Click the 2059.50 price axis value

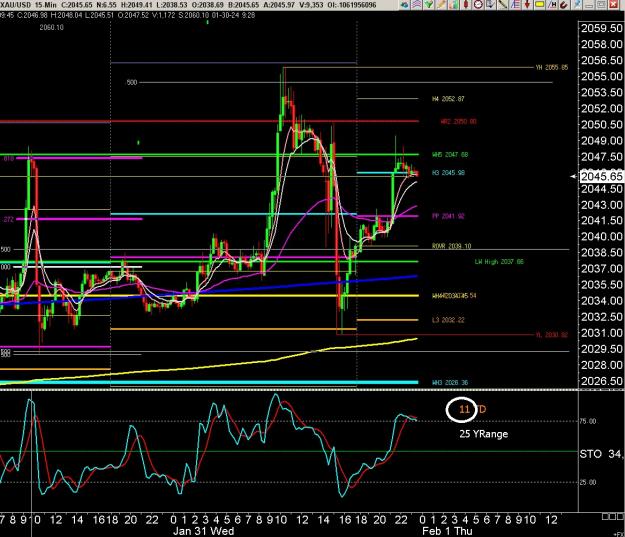(601, 28)
